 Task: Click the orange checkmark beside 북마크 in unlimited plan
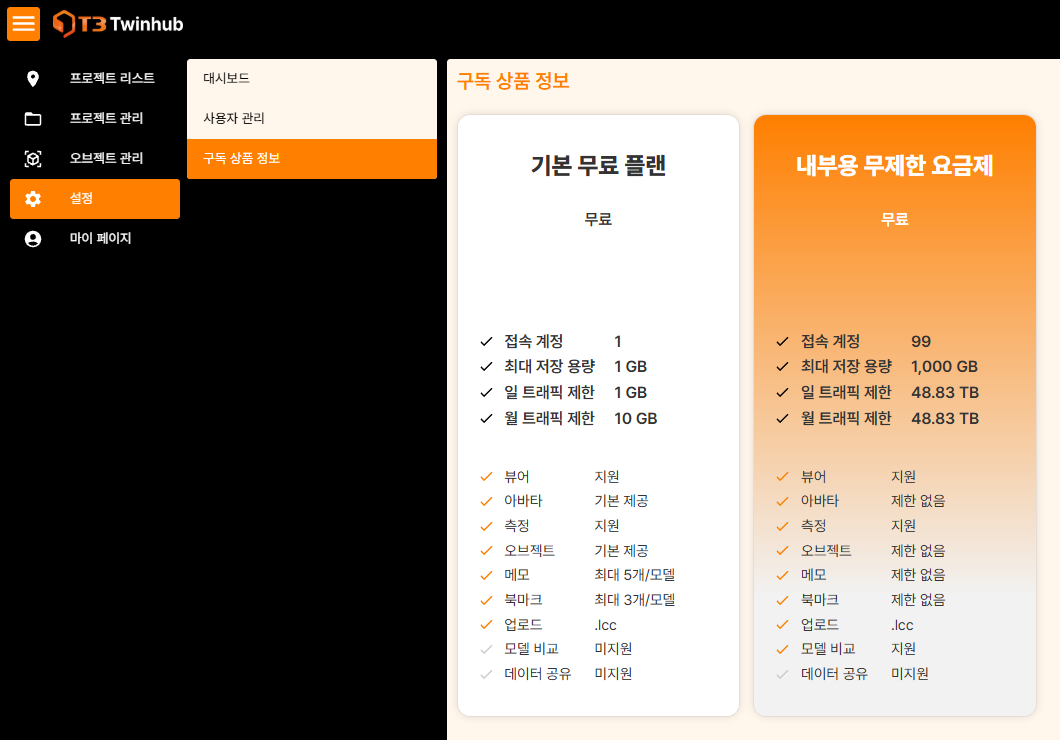click(x=782, y=600)
